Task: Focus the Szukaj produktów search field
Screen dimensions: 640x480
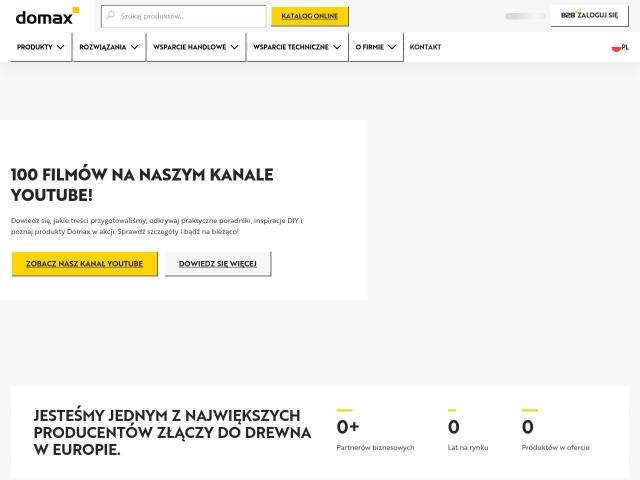Action: [184, 16]
